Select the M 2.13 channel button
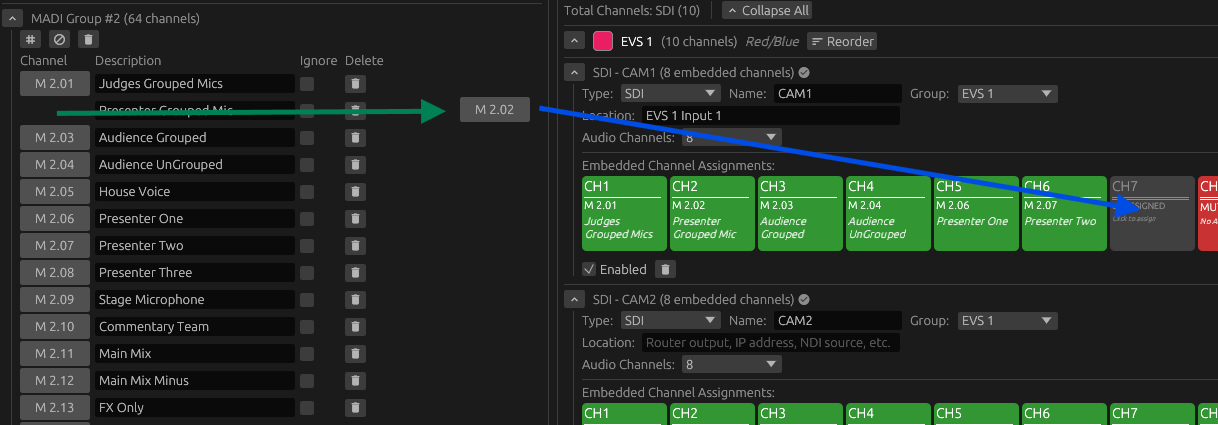1218x425 pixels. [54, 407]
